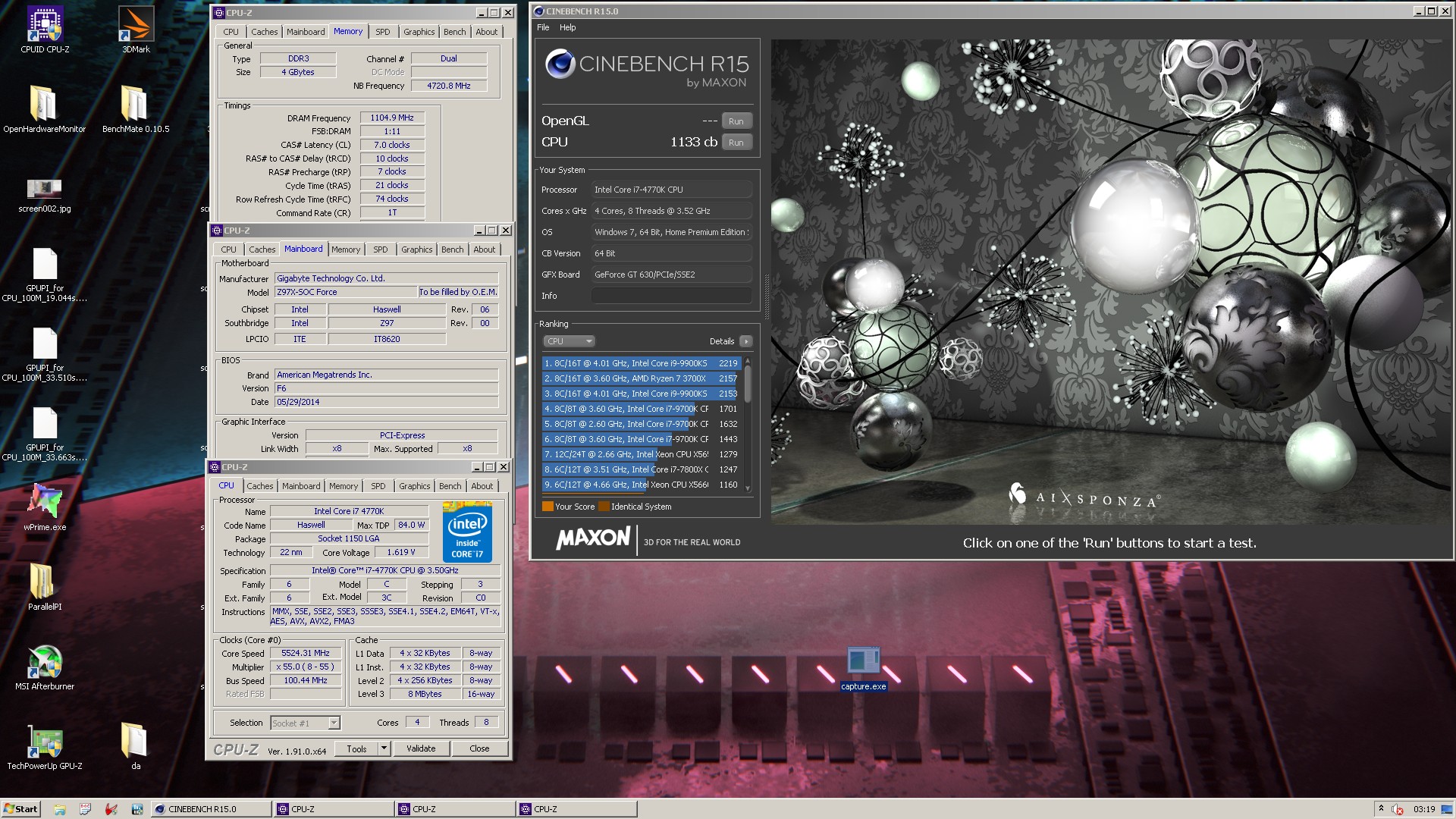Select the GPUPI_for CPU_100M_33.663s file icon
This screenshot has height=819, width=1456.
click(x=45, y=434)
